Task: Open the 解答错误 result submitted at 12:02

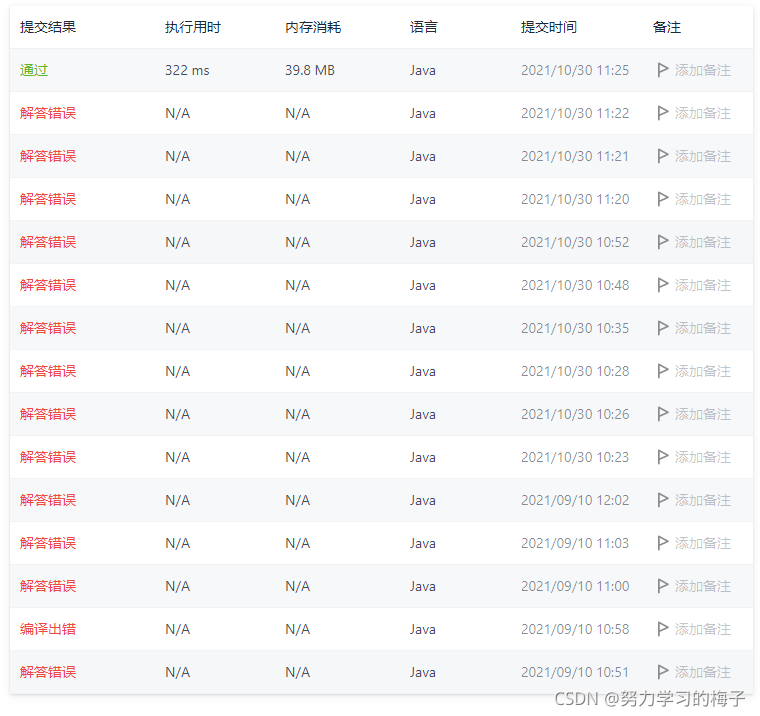Action: (x=48, y=500)
